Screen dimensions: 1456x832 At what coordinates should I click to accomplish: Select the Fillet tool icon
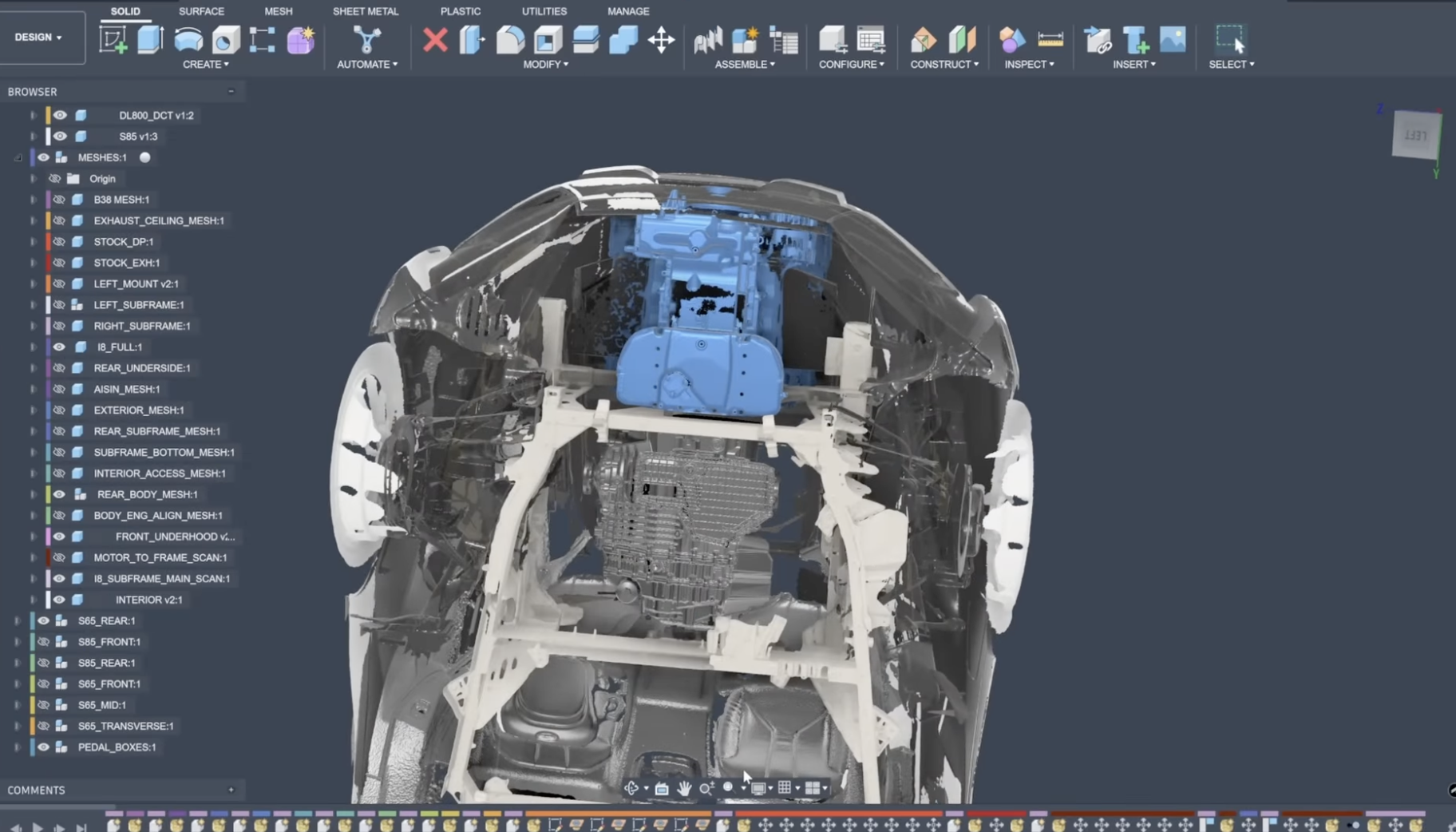pos(510,39)
